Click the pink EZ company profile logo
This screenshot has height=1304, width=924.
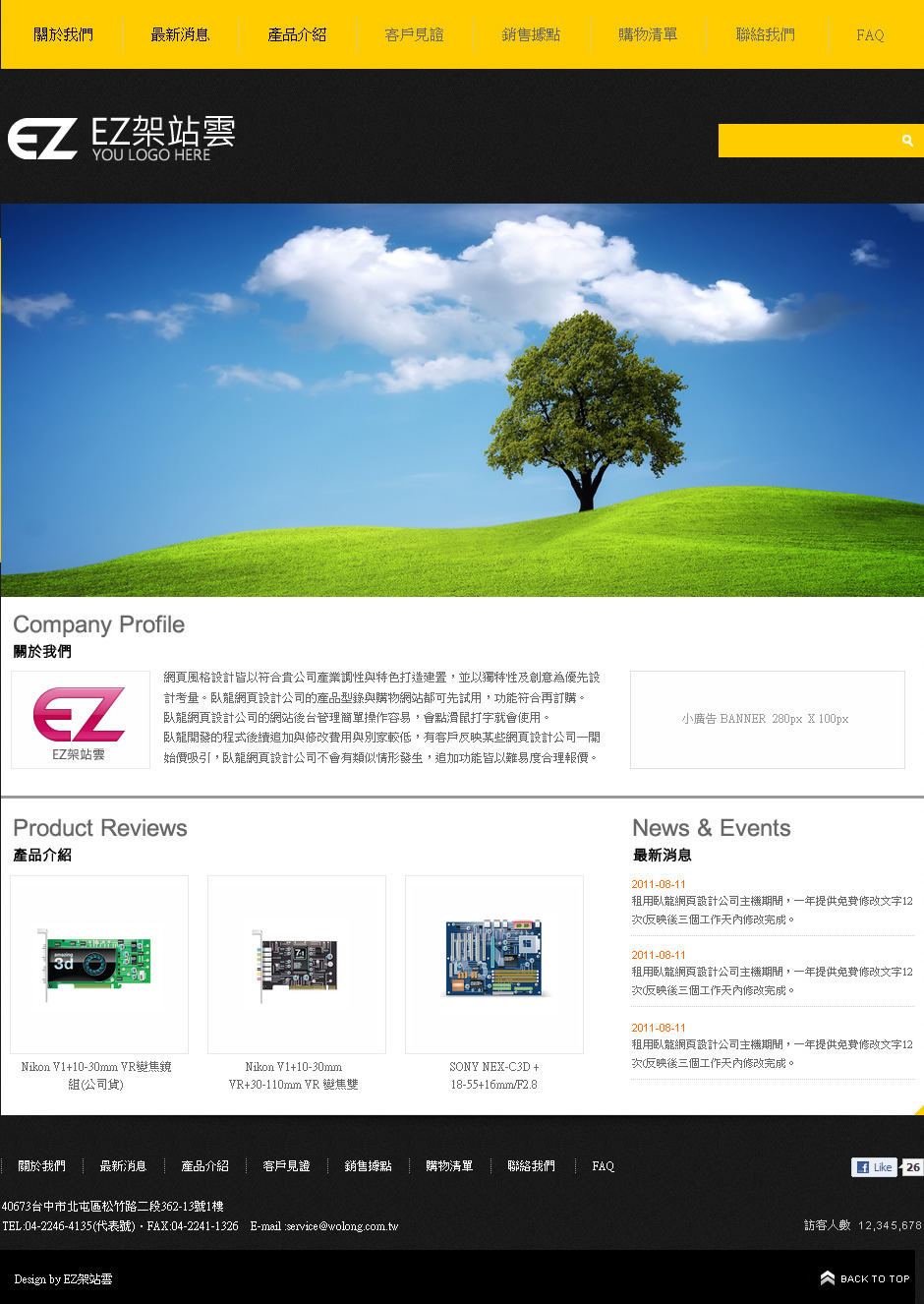[80, 719]
